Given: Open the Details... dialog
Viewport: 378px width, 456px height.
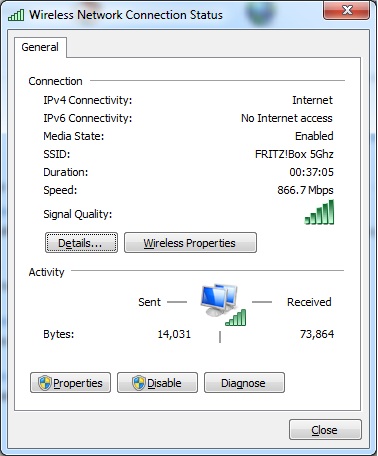Looking at the screenshot, I should [81, 243].
